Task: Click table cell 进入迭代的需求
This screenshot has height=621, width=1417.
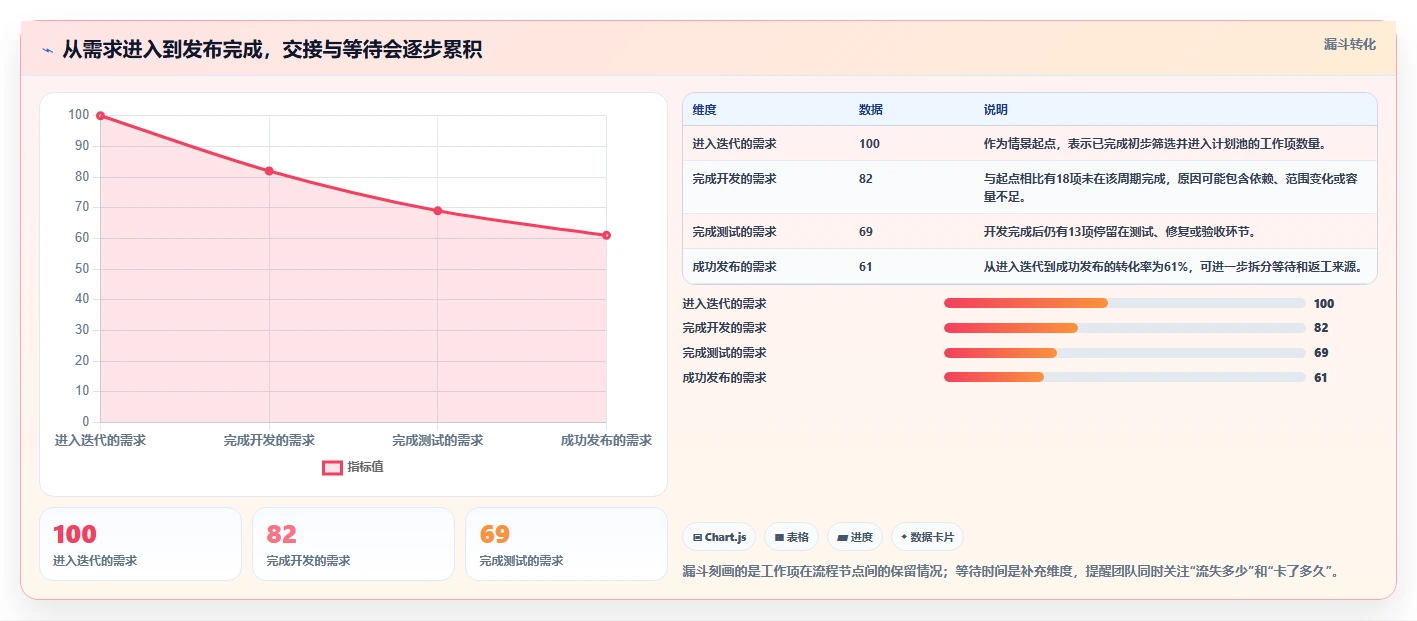Action: 734,144
